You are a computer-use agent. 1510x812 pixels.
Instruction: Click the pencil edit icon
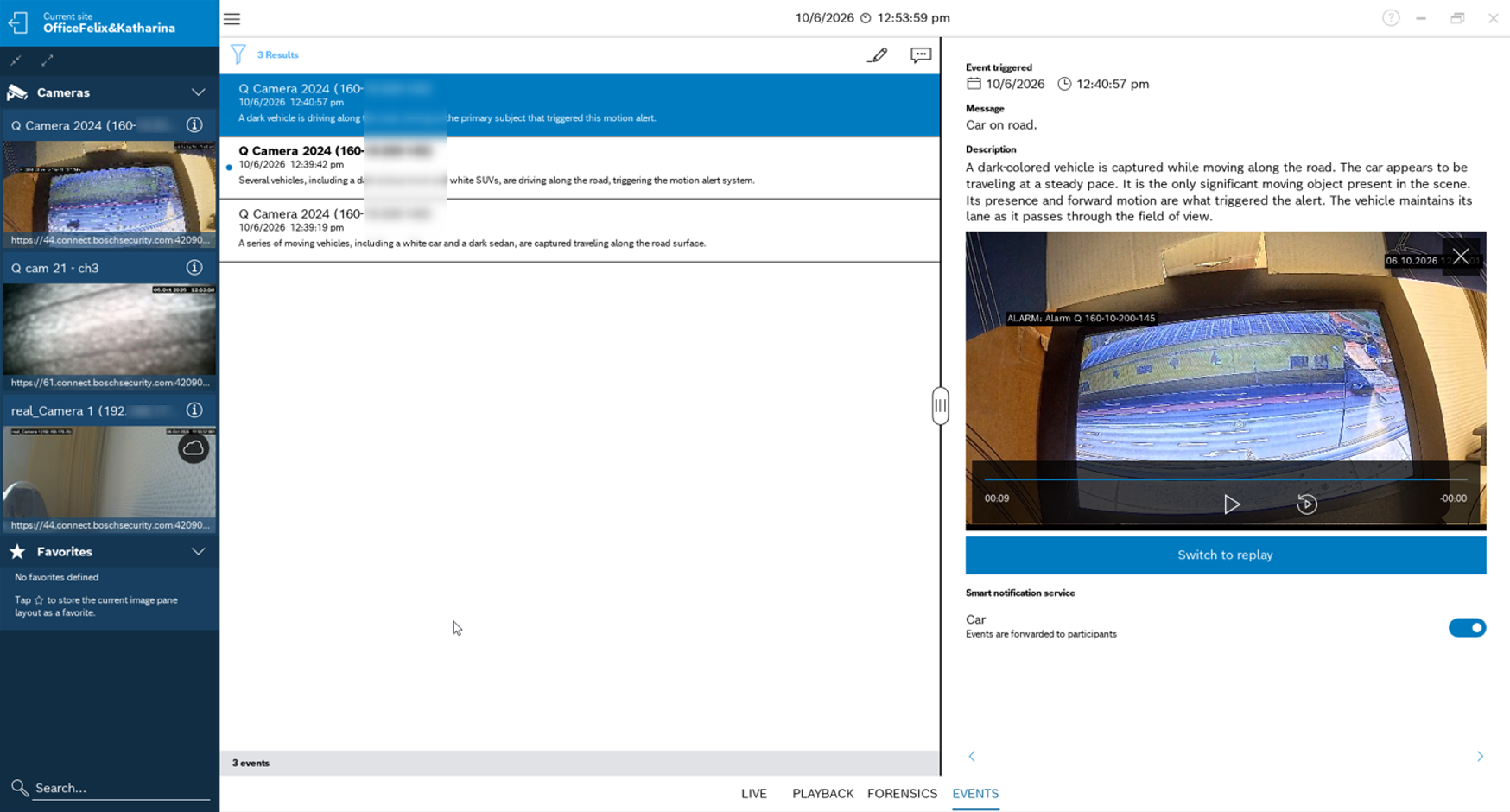click(877, 54)
